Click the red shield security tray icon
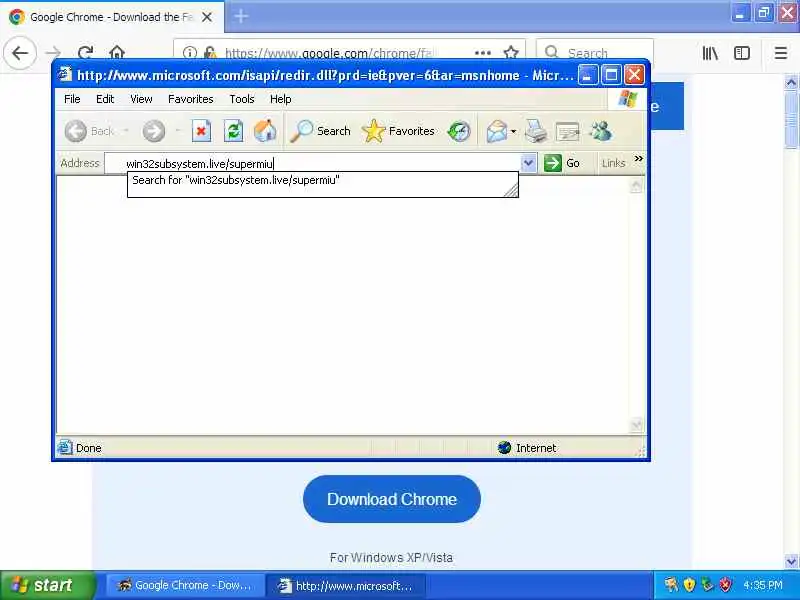 coord(726,585)
